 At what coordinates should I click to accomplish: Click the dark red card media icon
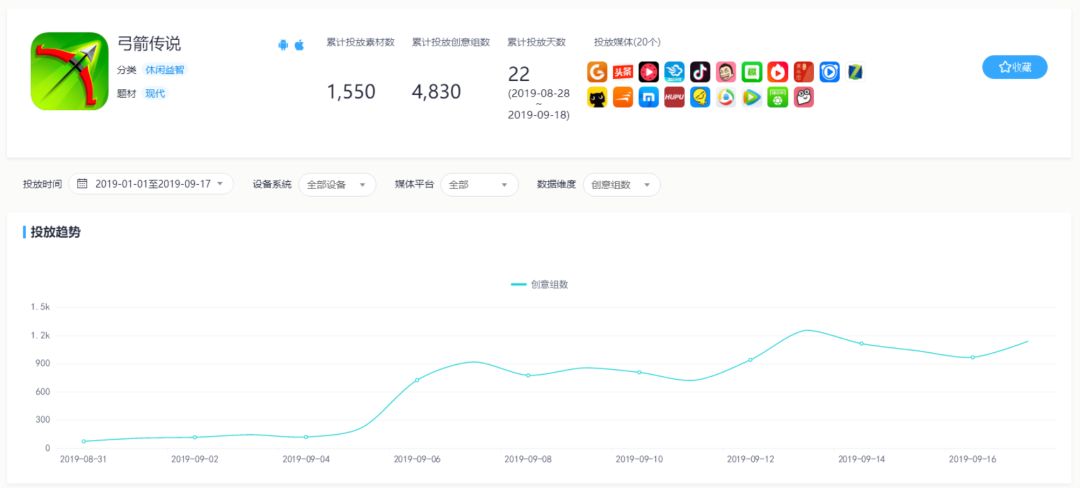pyautogui.click(x=804, y=72)
